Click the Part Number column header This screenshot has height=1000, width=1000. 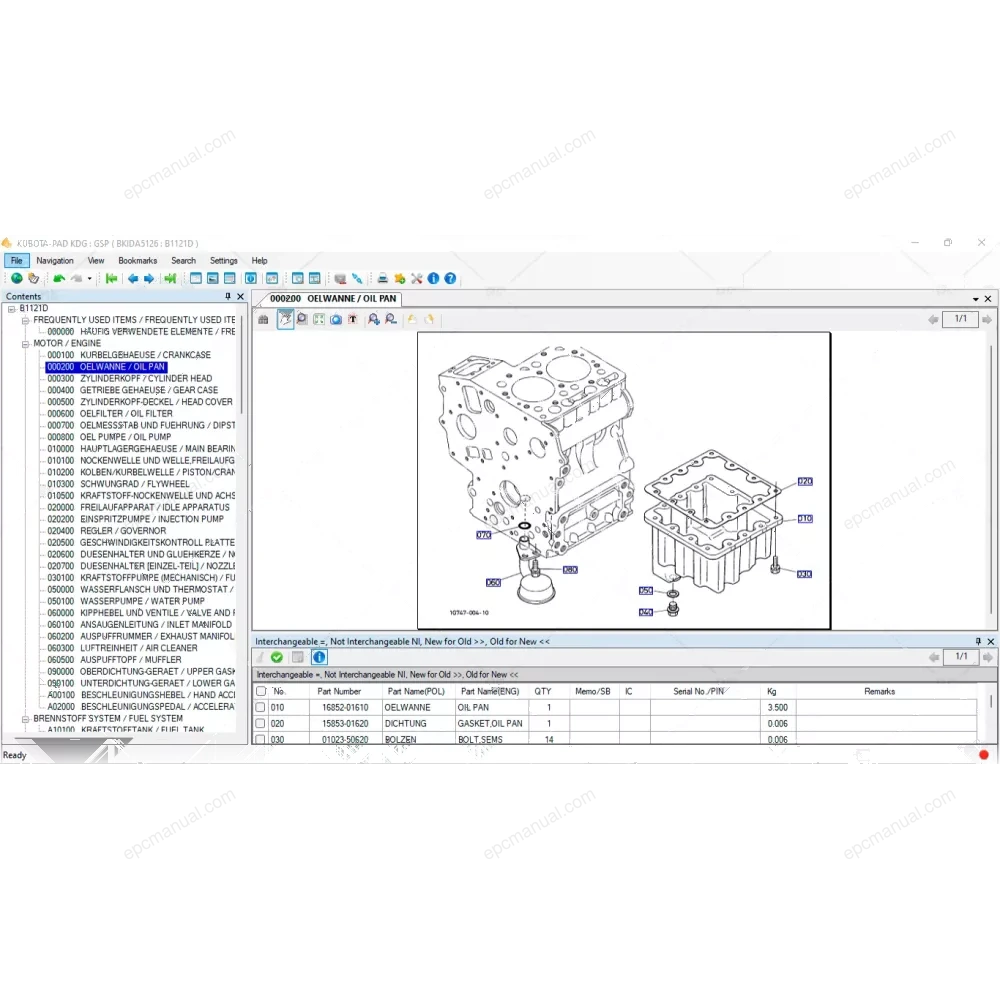(339, 691)
